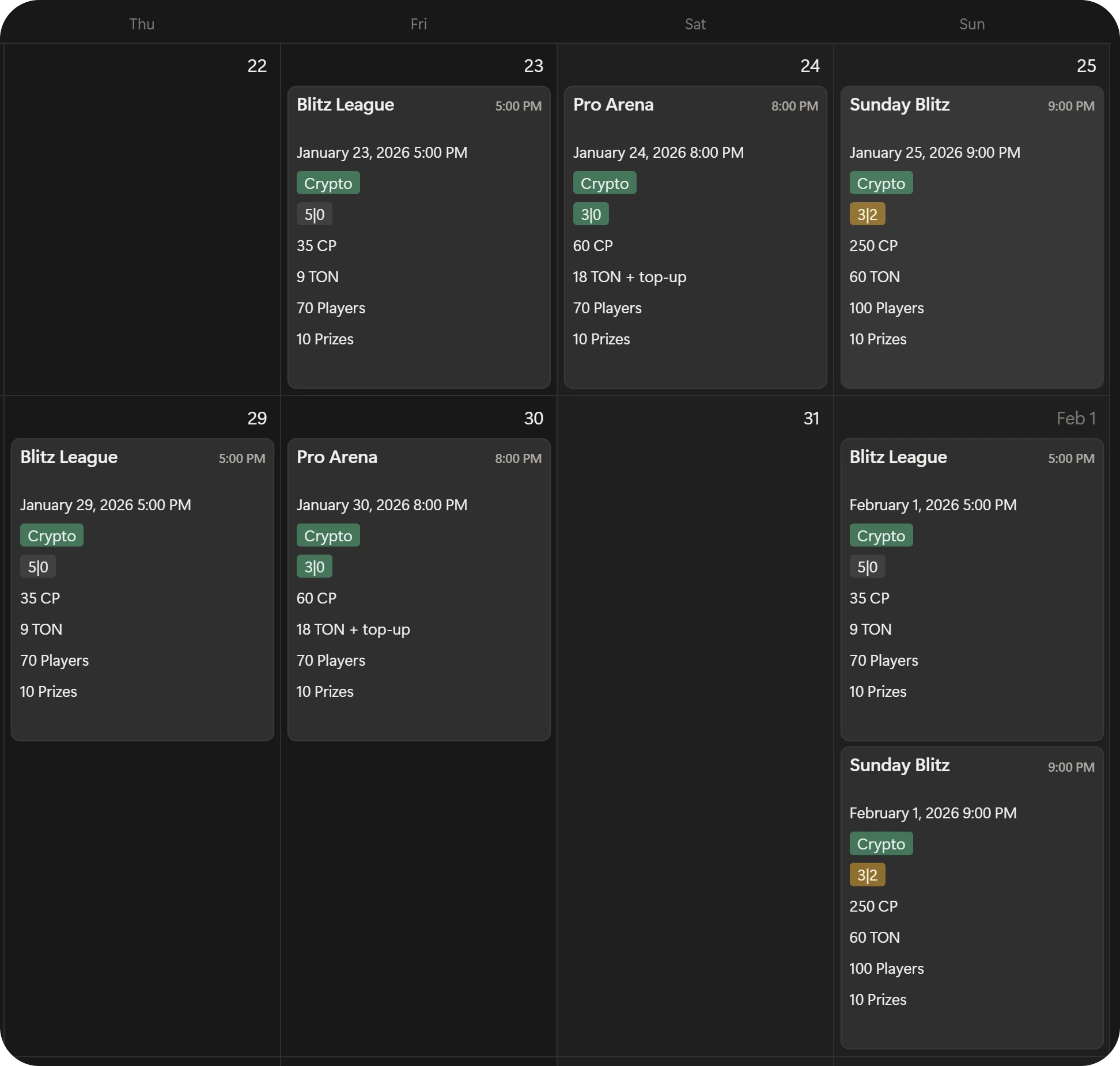Click the 3|0 badge on the January 24 Pro Arena card

(x=591, y=214)
